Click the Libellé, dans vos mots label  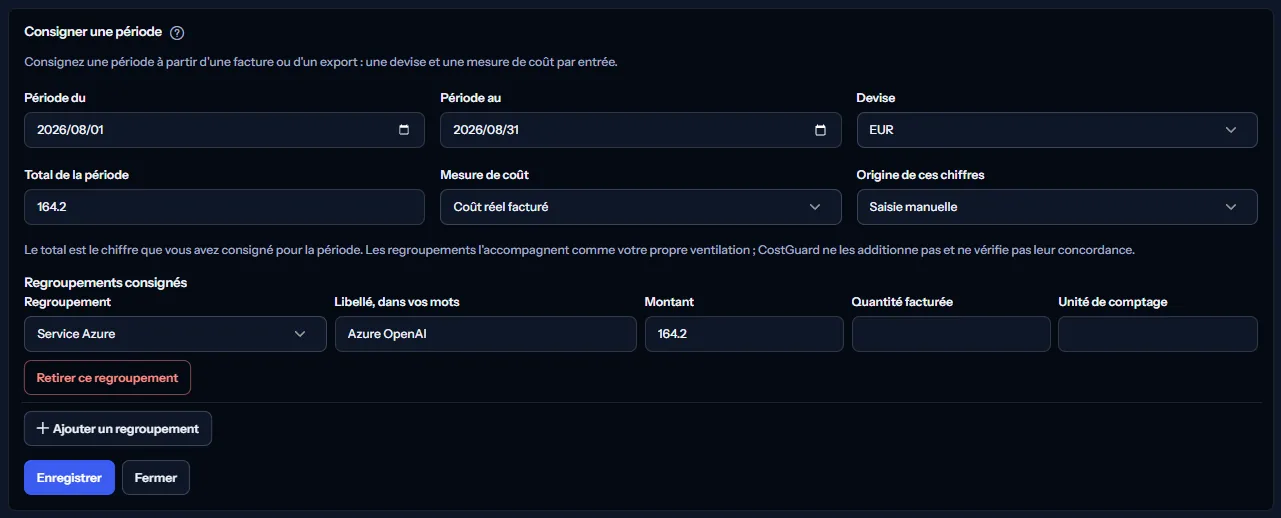tap(397, 302)
